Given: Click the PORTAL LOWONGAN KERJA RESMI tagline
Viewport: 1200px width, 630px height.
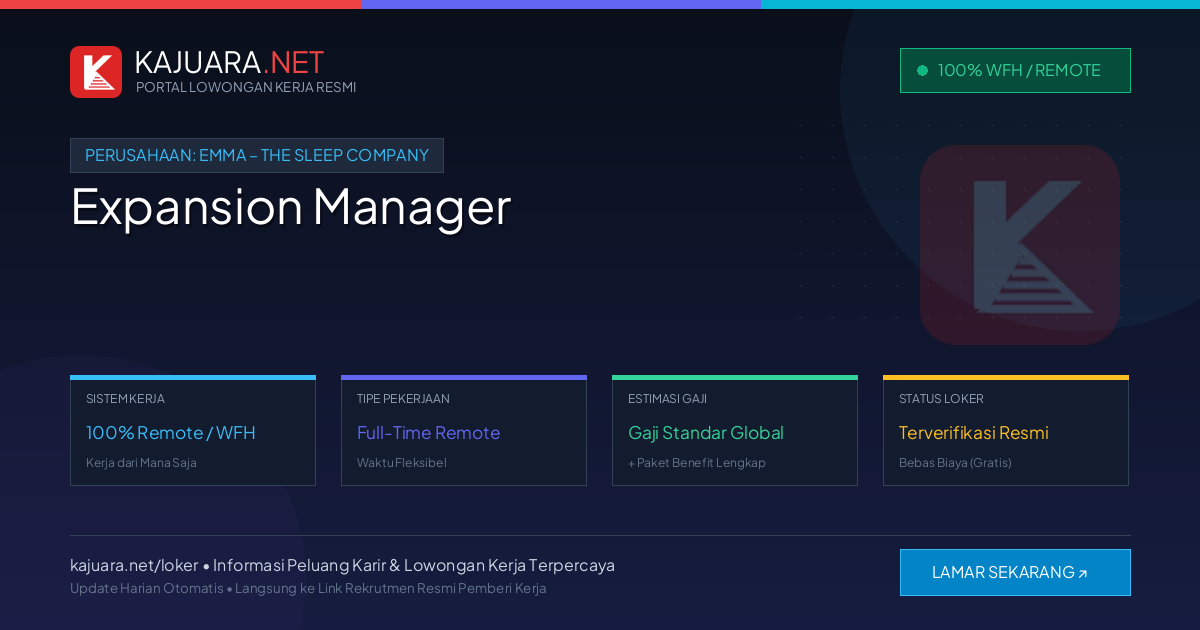Looking at the screenshot, I should point(246,87).
